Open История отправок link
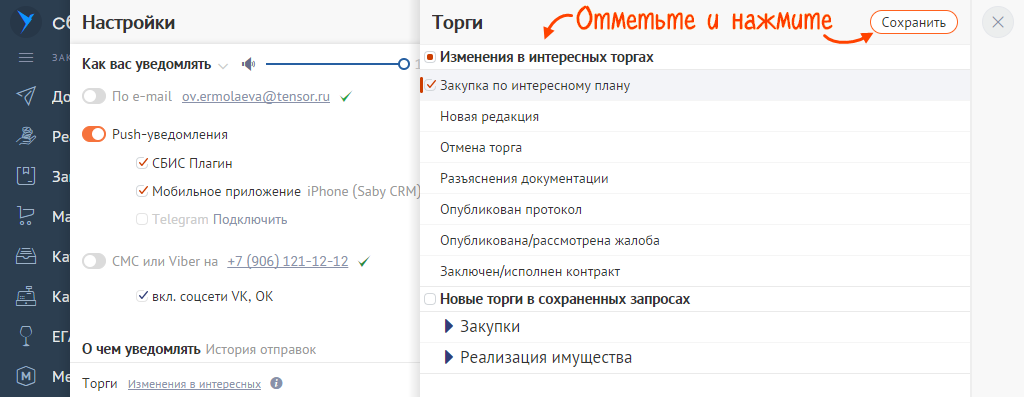Image resolution: width=1024 pixels, height=397 pixels. pos(261,349)
